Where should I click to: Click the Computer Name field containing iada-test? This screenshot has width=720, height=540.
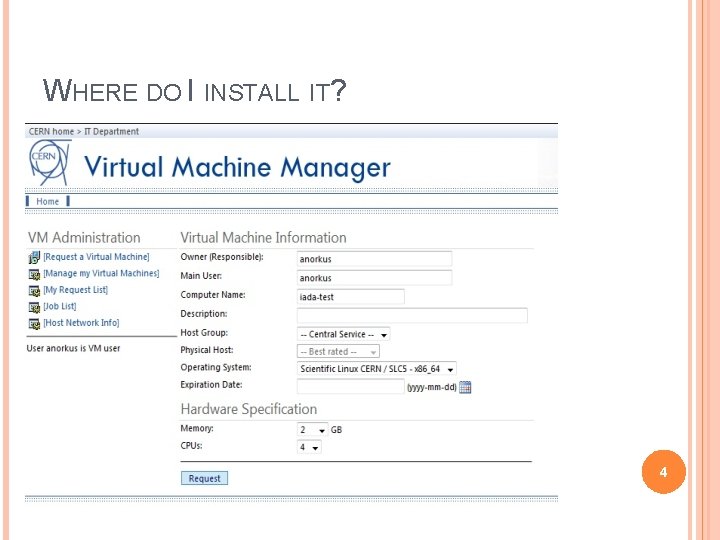[x=351, y=297]
